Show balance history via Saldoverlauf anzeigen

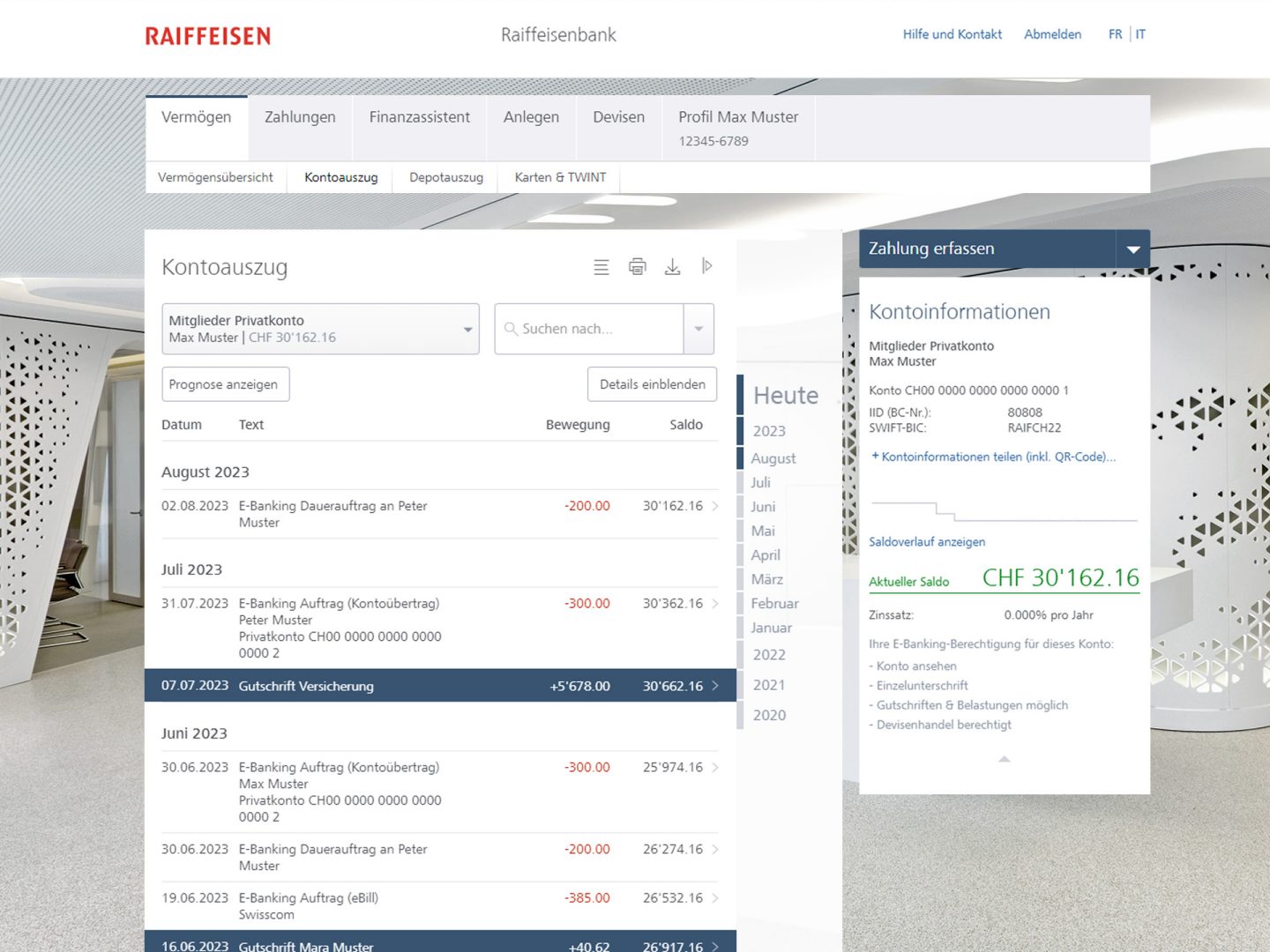pos(926,542)
